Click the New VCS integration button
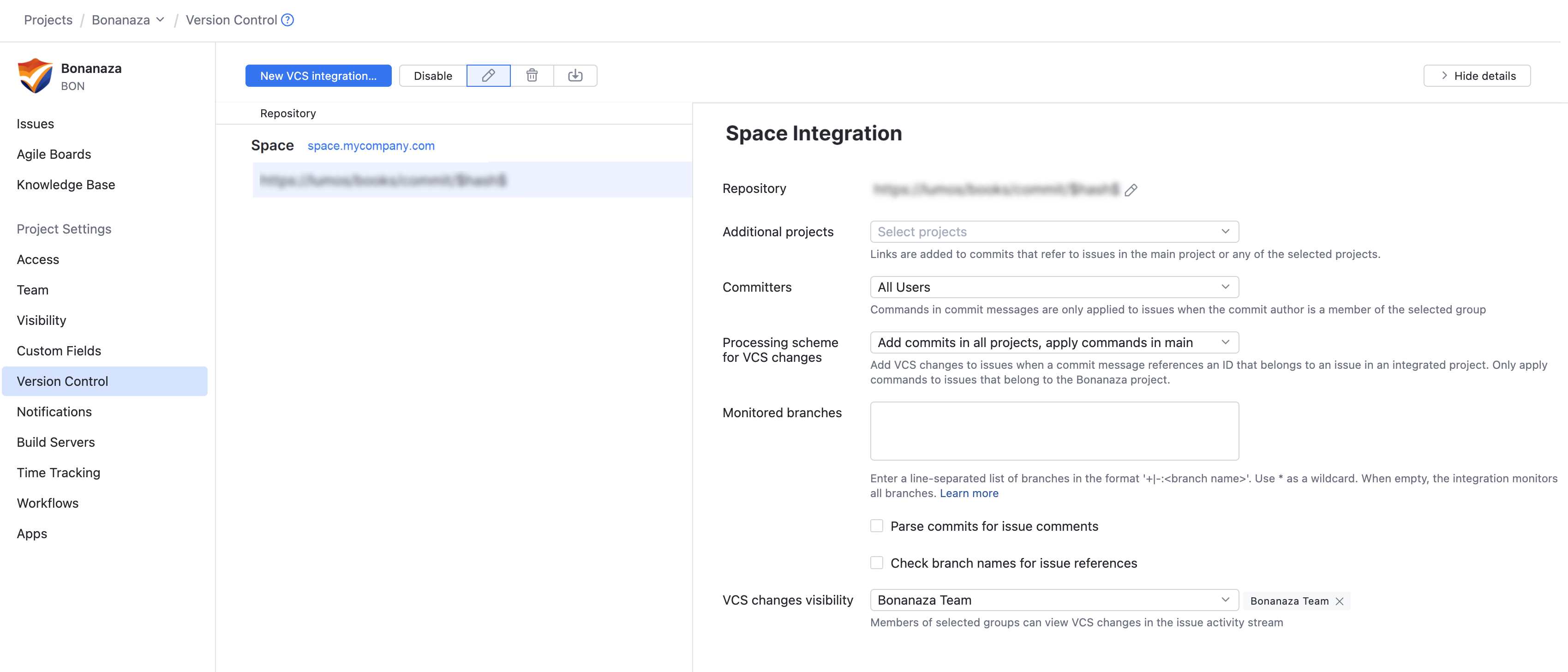Image resolution: width=1568 pixels, height=672 pixels. pyautogui.click(x=318, y=76)
